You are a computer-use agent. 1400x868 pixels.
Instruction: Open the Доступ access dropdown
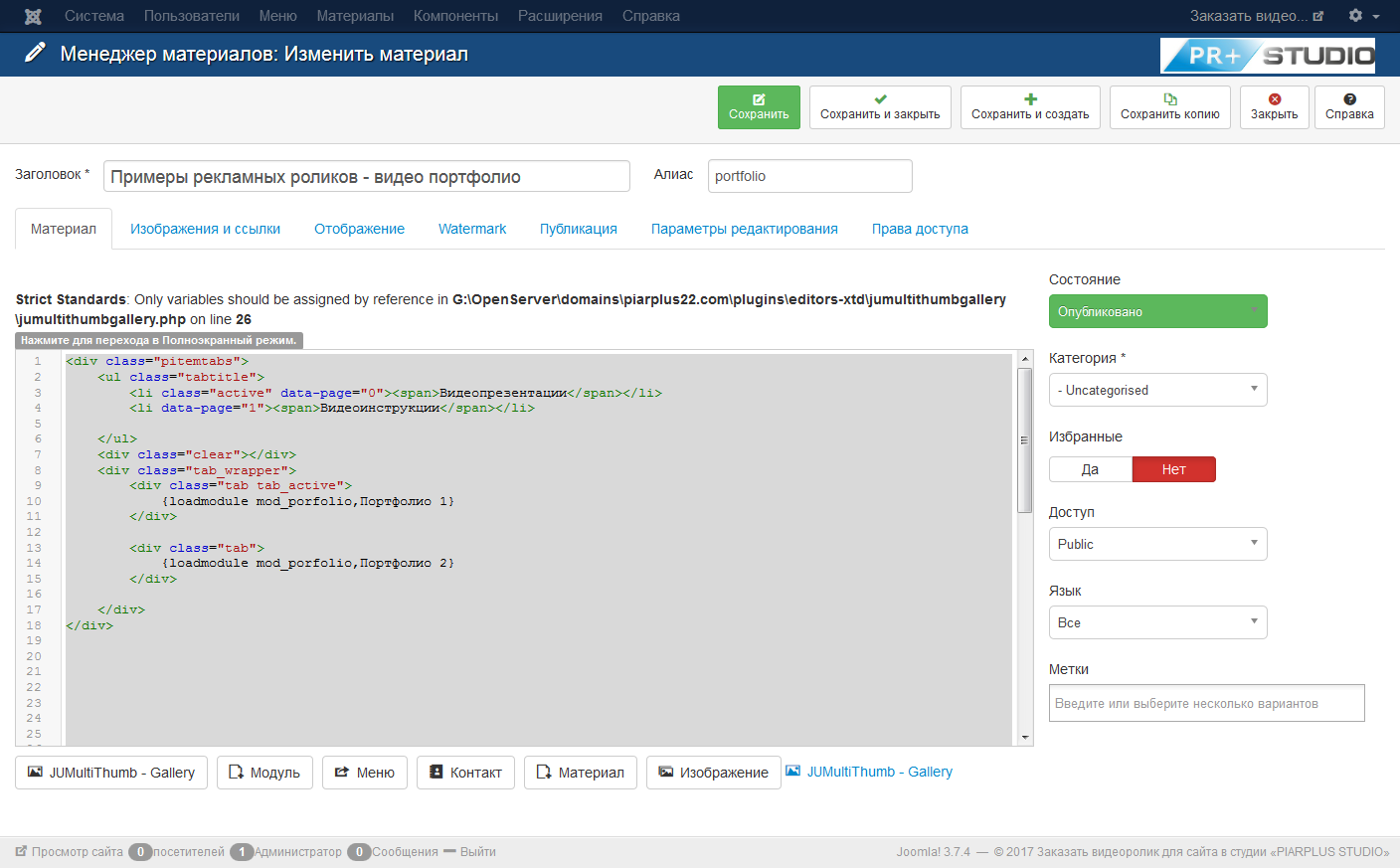(1157, 544)
